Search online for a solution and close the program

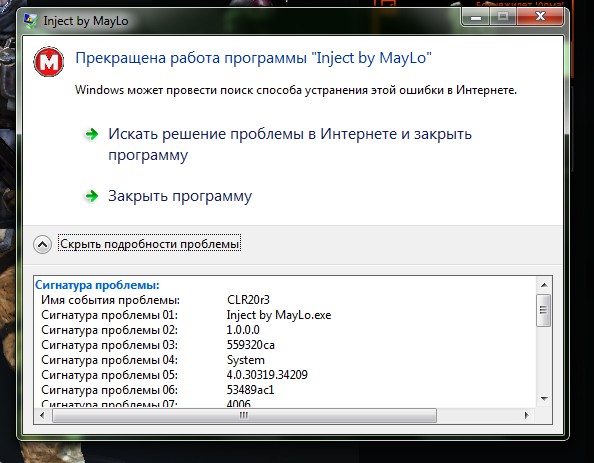[290, 144]
